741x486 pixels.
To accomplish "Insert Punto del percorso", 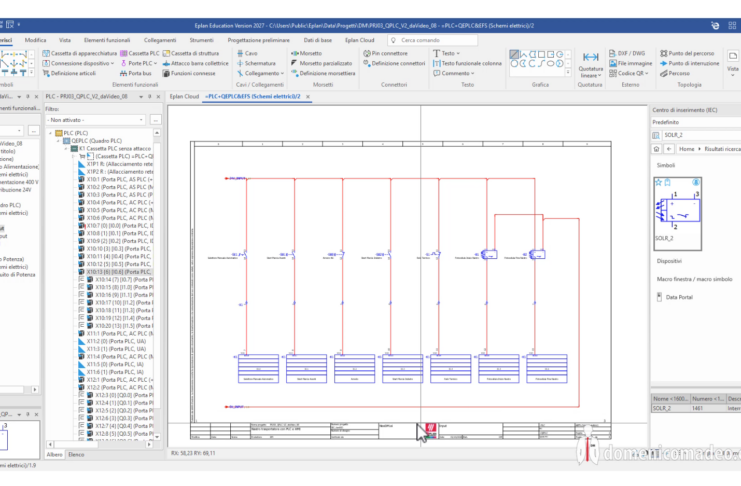I will pos(687,53).
